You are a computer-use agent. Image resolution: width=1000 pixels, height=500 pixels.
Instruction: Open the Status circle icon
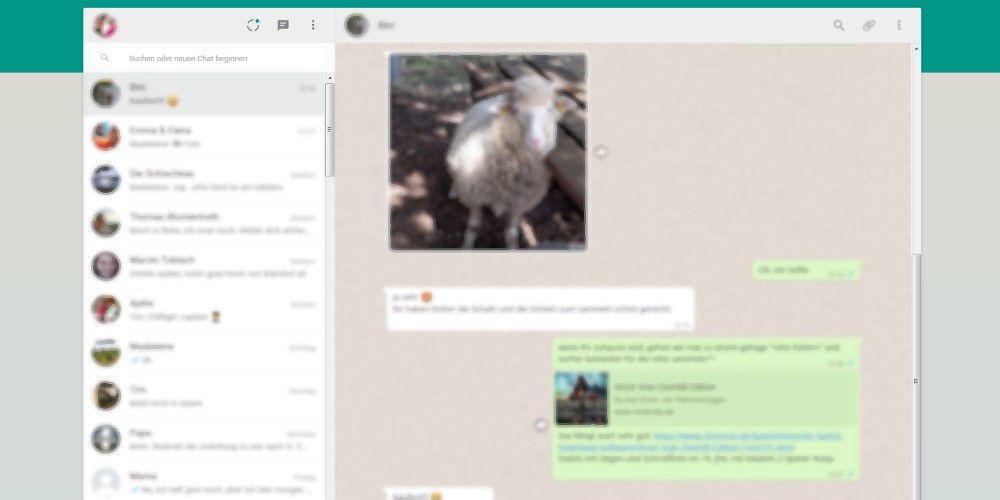tap(253, 26)
